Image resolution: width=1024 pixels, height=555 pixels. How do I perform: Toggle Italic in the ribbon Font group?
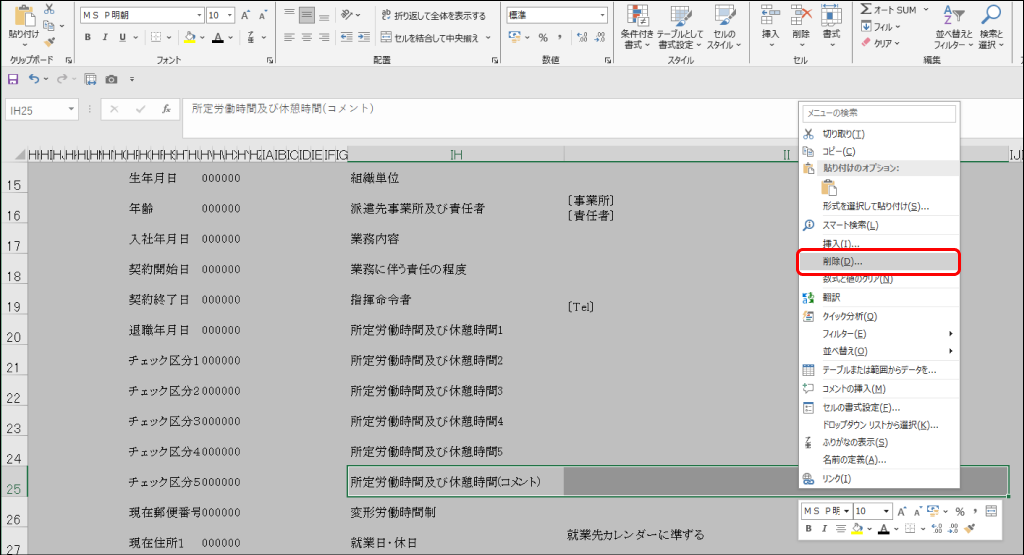pyautogui.click(x=104, y=38)
